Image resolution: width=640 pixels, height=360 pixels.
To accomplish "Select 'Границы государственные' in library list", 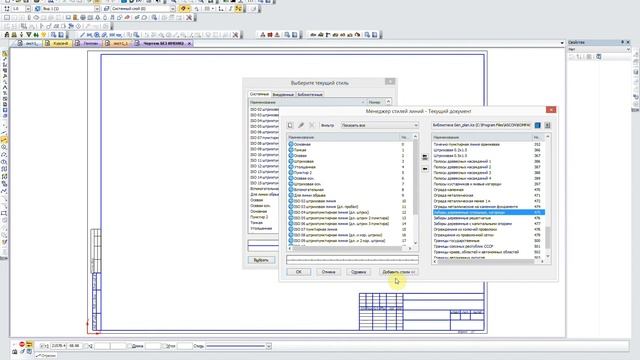I will click(x=456, y=241).
